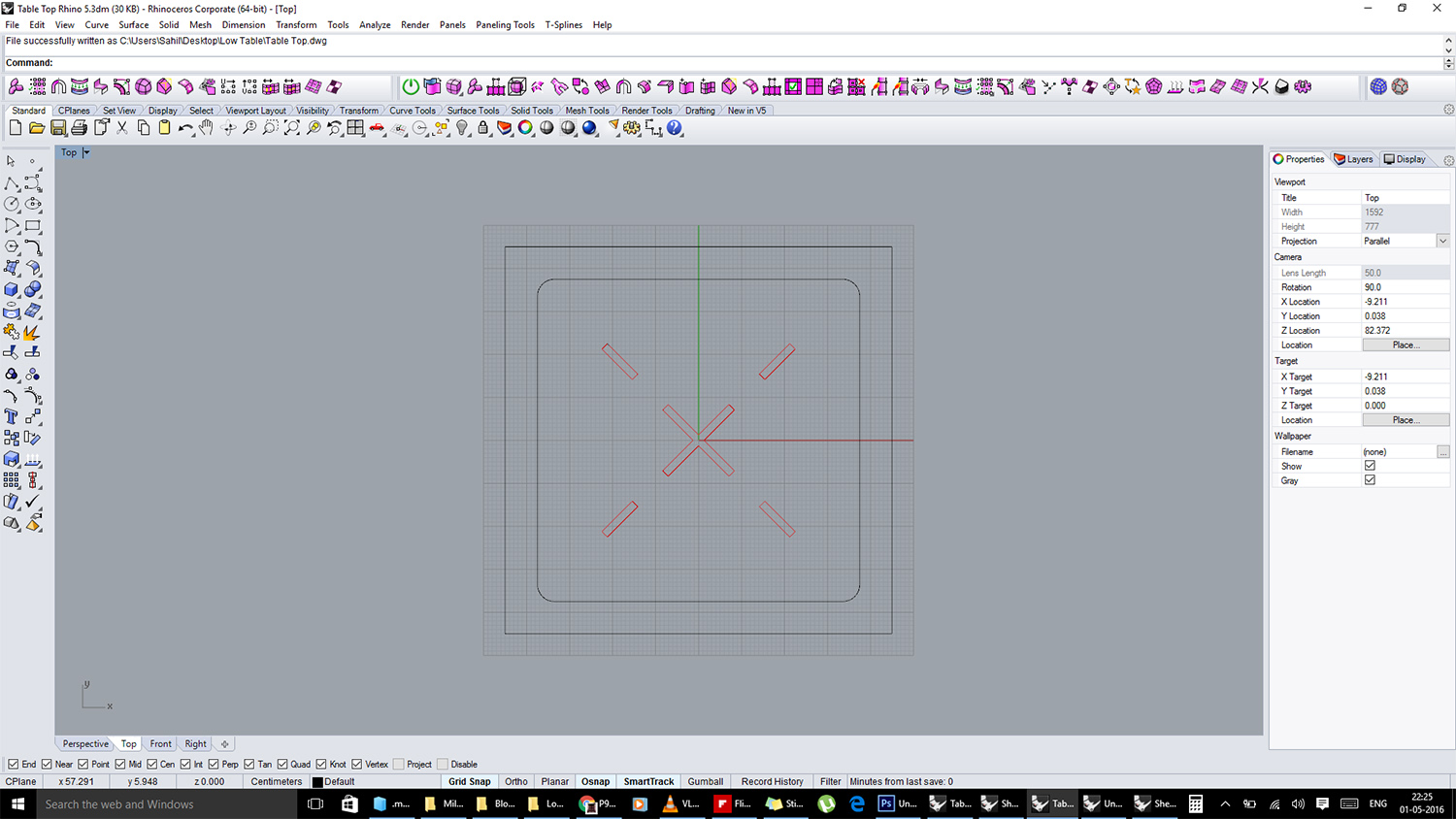Browse wallpaper filename with ellipsis button
Viewport: 1456px width, 819px height.
[1443, 451]
